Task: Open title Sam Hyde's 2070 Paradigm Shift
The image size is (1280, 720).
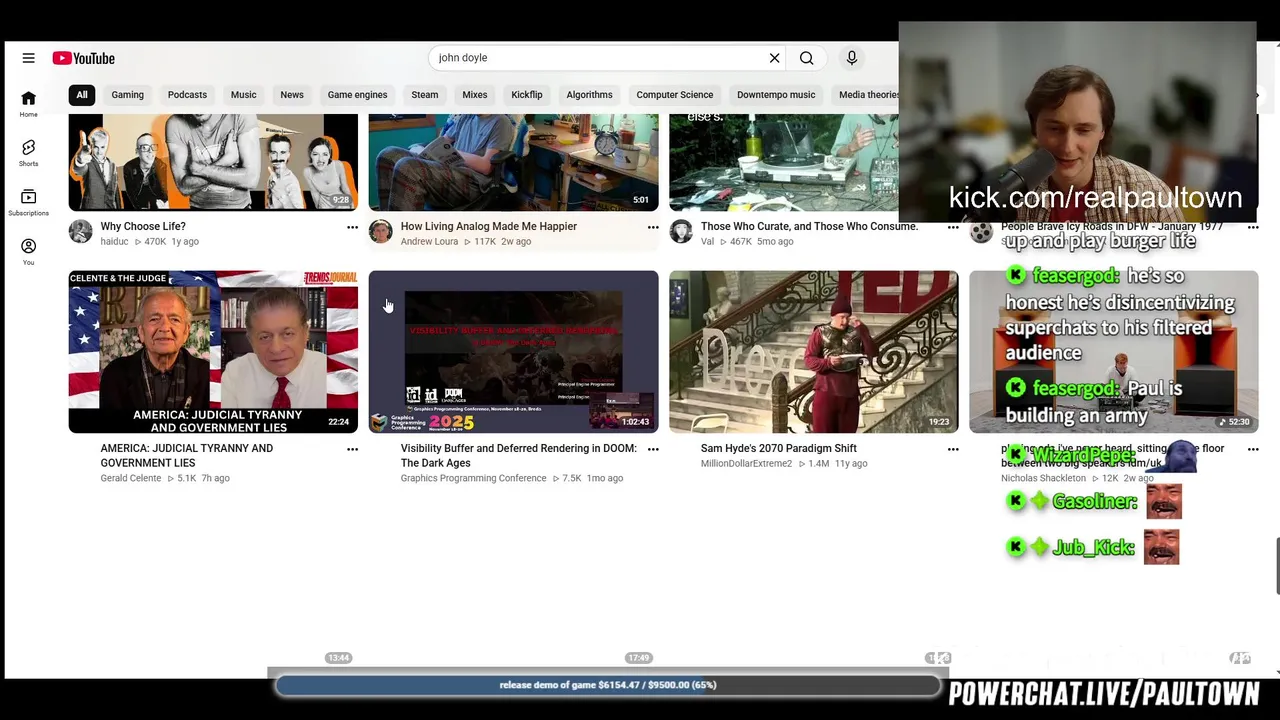Action: pyautogui.click(x=778, y=449)
